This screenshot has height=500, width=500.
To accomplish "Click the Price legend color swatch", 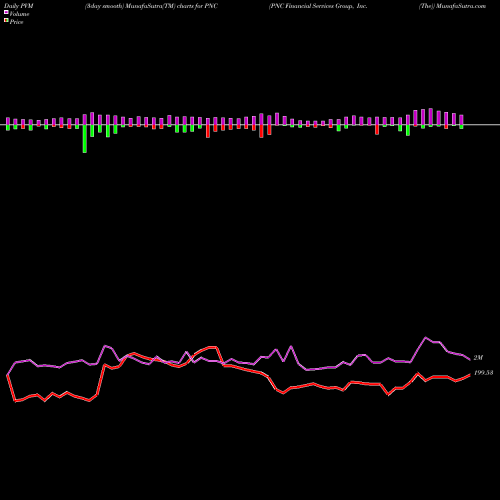I will tap(6, 21).
